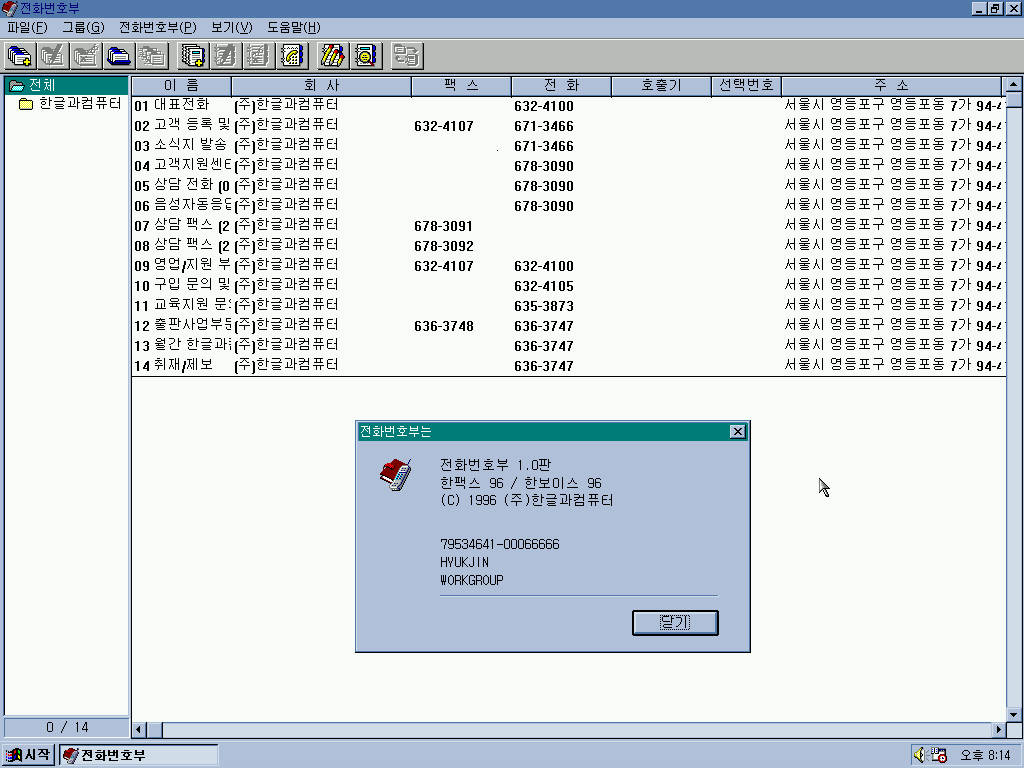Click the 전화번호부 taskbar button
The height and width of the screenshot is (768, 1024).
[x=139, y=756]
